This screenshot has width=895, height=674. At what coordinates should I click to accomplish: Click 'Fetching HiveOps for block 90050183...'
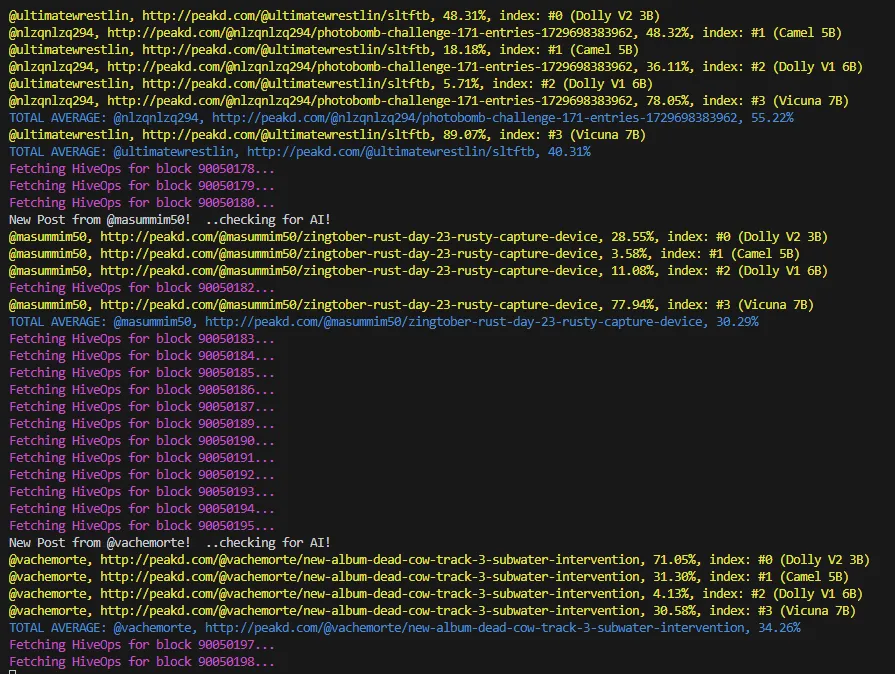142,339
